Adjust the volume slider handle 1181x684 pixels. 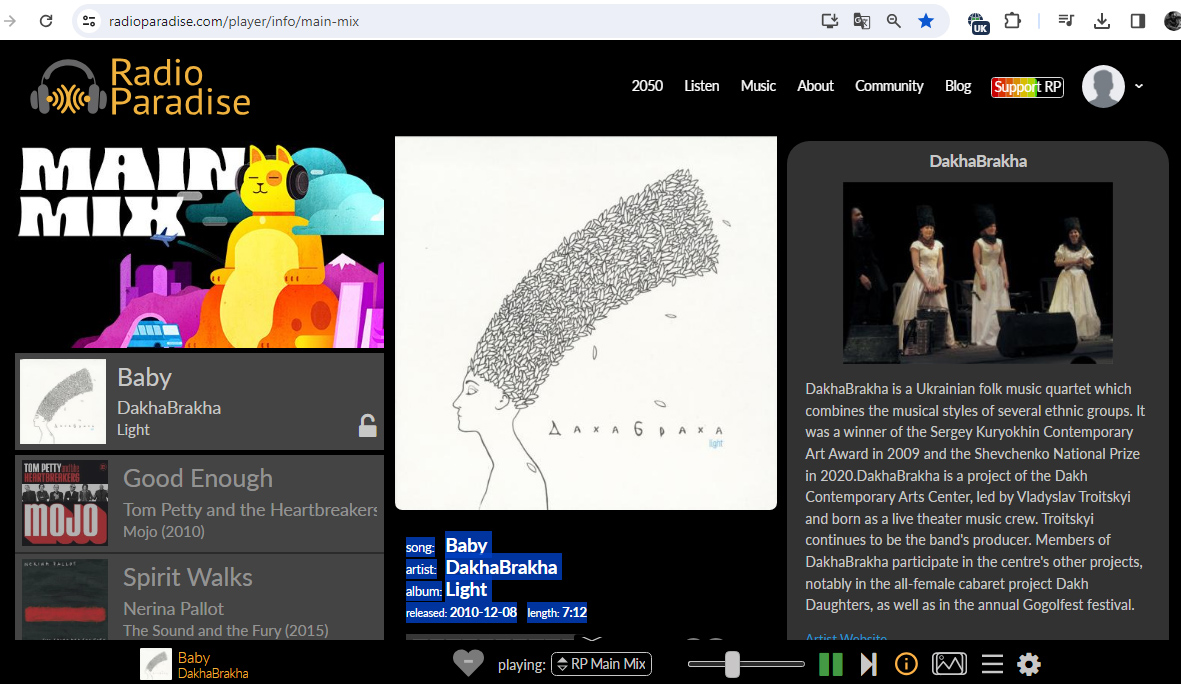click(x=732, y=664)
